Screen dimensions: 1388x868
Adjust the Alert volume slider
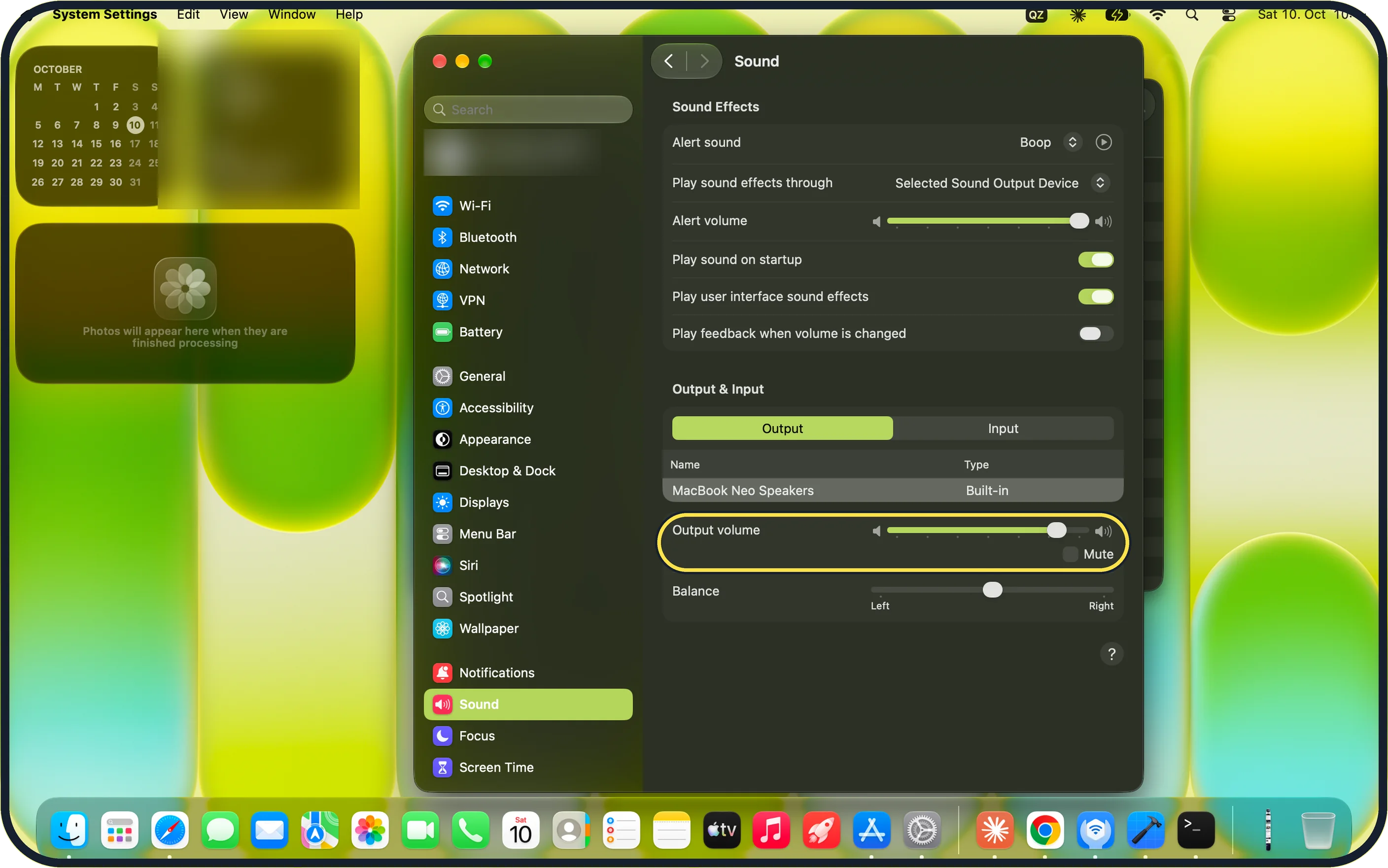point(988,221)
